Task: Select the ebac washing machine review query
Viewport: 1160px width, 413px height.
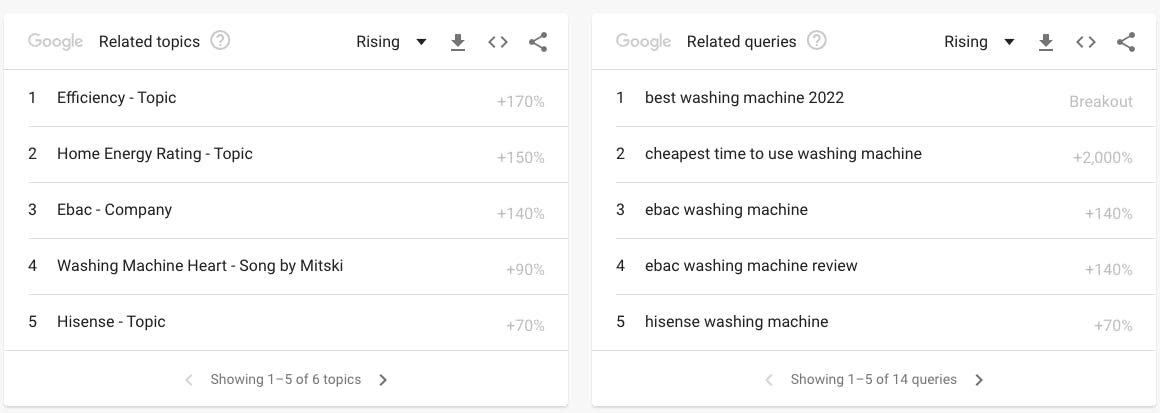Action: [x=874, y=266]
